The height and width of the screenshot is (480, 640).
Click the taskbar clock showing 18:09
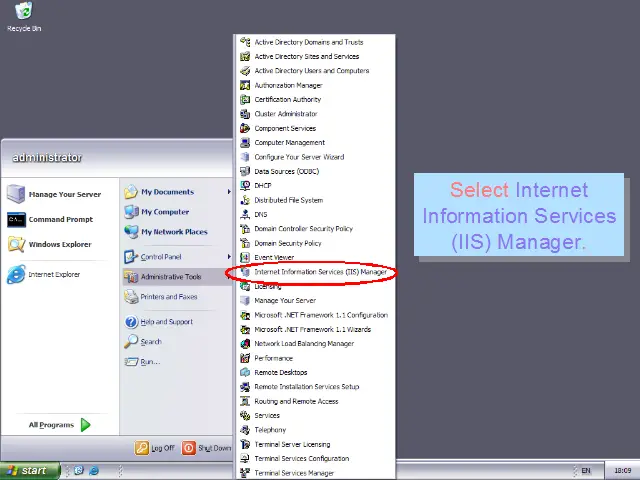(622, 471)
